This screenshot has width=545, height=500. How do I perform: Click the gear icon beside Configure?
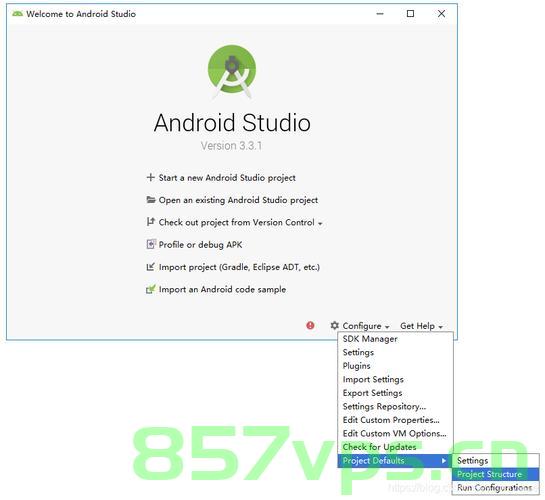tap(334, 326)
